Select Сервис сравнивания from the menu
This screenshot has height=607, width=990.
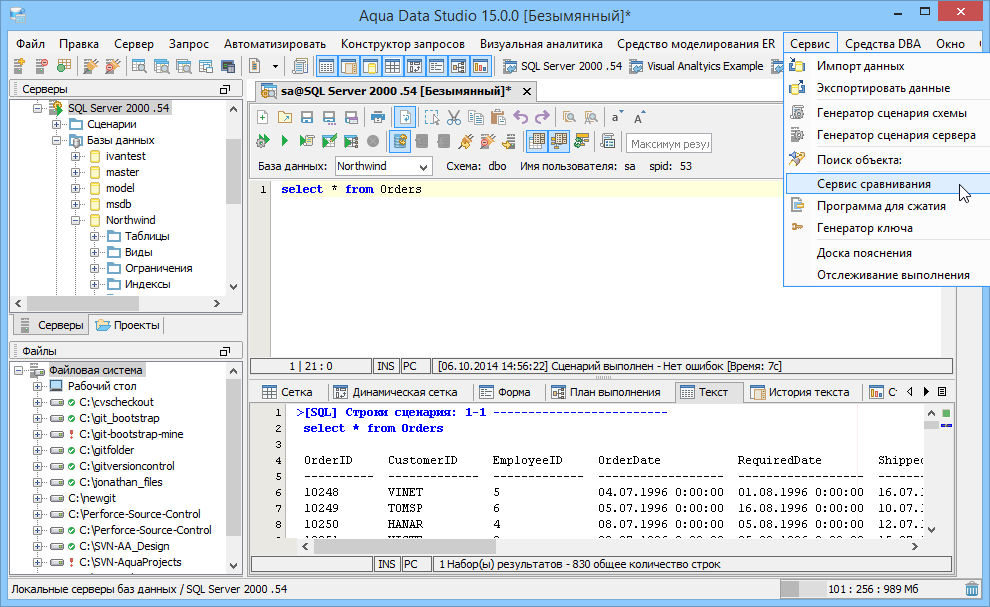[873, 184]
